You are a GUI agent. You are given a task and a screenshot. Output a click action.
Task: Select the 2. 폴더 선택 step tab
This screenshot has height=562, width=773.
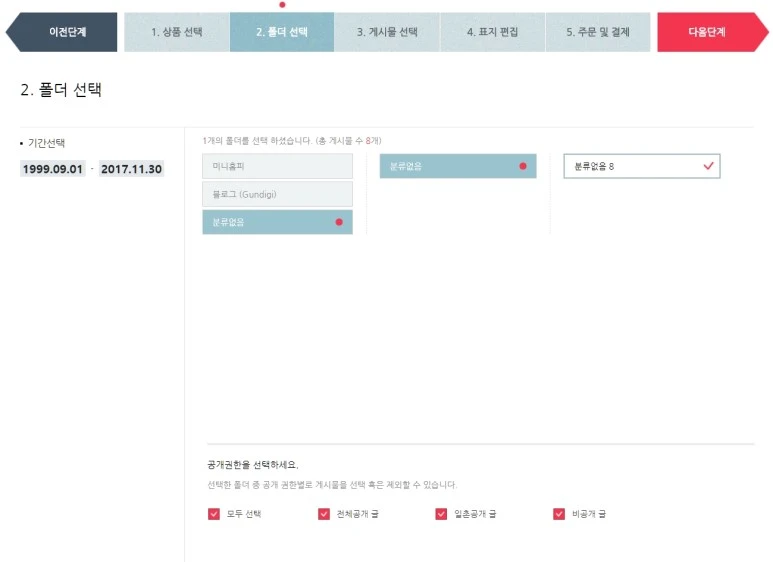click(281, 32)
